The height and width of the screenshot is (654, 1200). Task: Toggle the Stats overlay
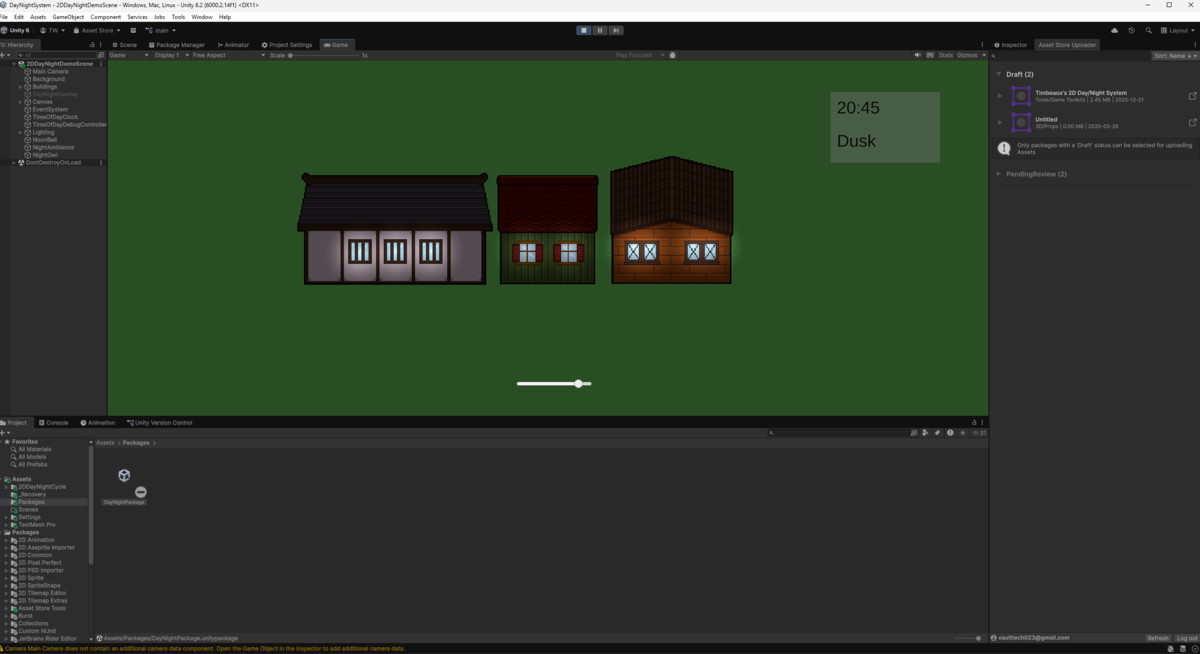945,55
